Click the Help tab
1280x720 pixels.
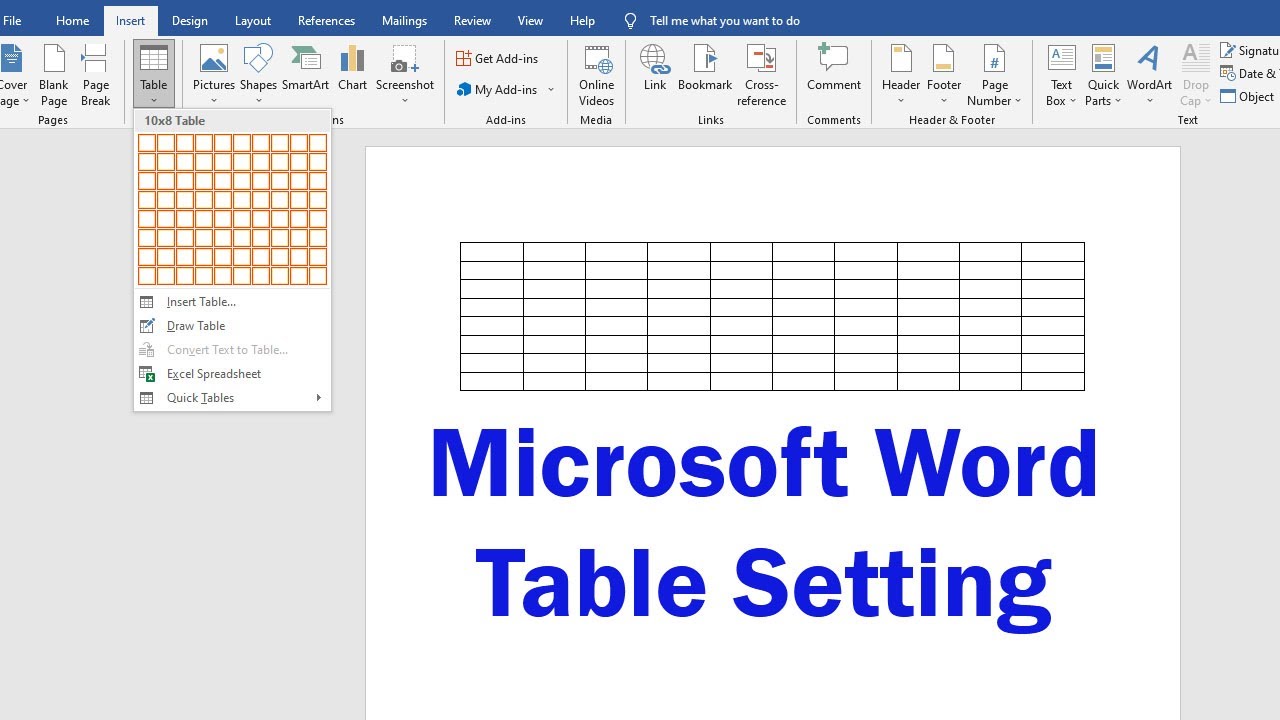(x=582, y=20)
